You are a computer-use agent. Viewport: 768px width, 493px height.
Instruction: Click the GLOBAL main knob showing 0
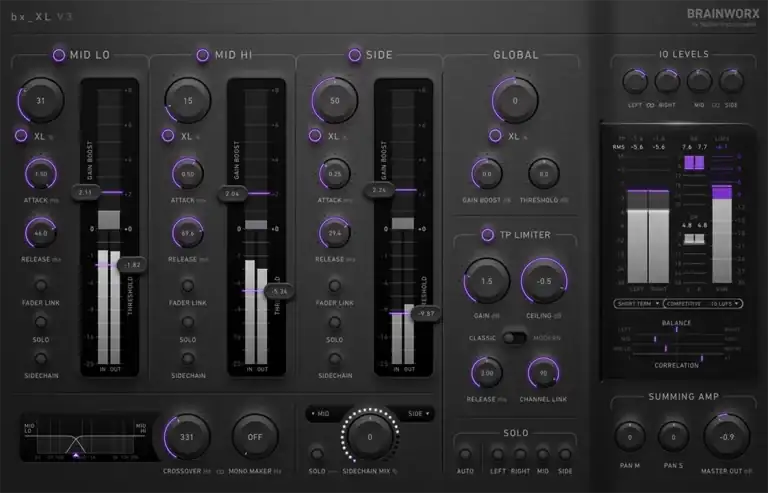coord(515,100)
